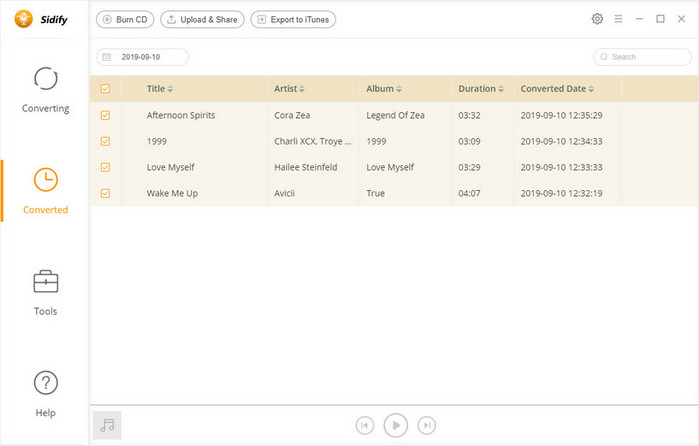Uncheck the Wake Me Up checkbox
The height and width of the screenshot is (446, 699).
coord(105,193)
